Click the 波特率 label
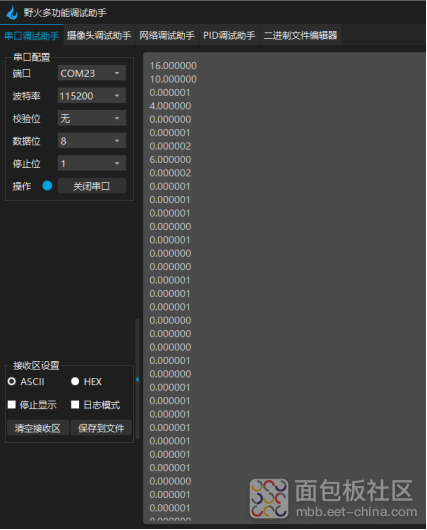The image size is (427, 530). 26,96
